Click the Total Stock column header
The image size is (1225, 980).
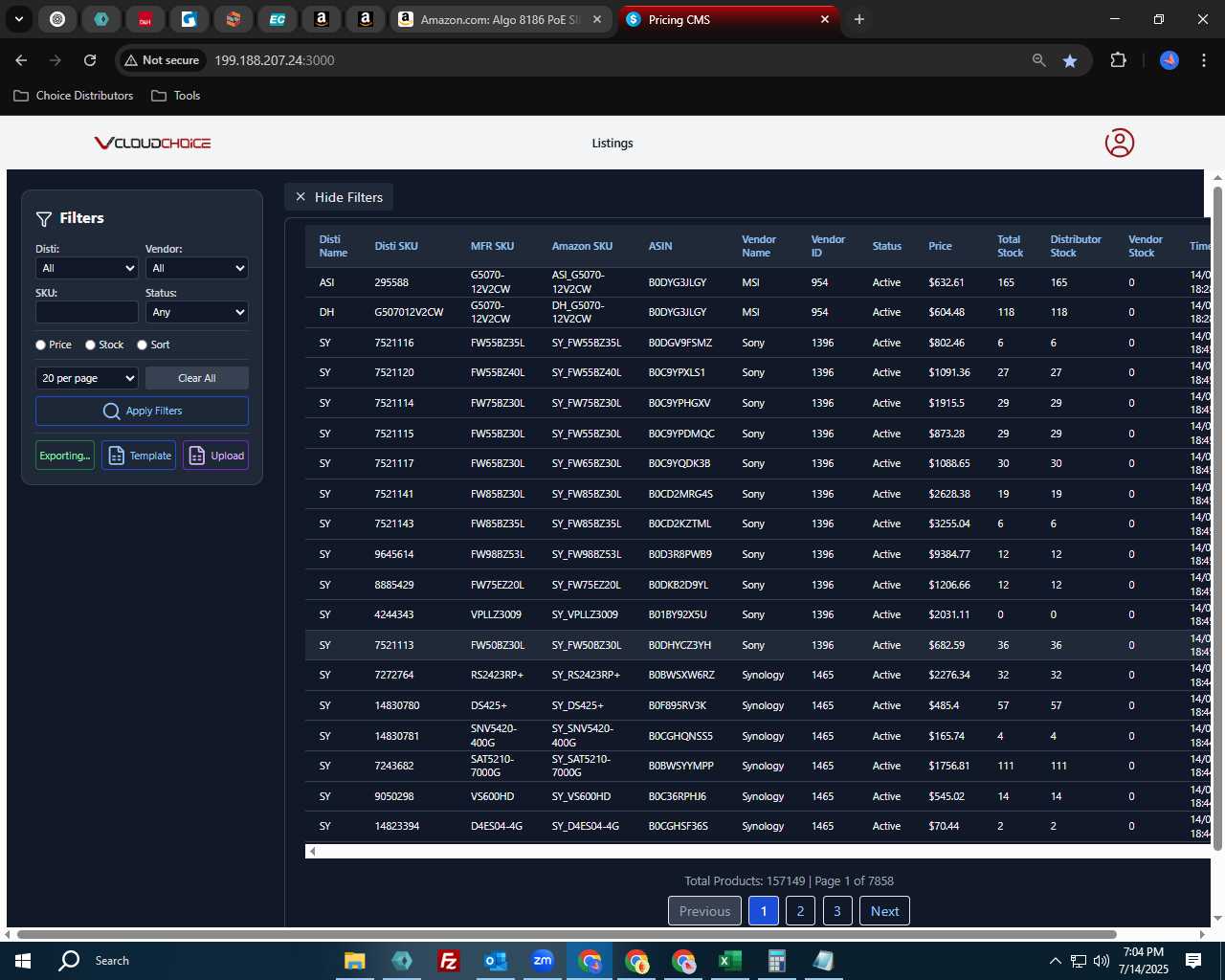1010,246
